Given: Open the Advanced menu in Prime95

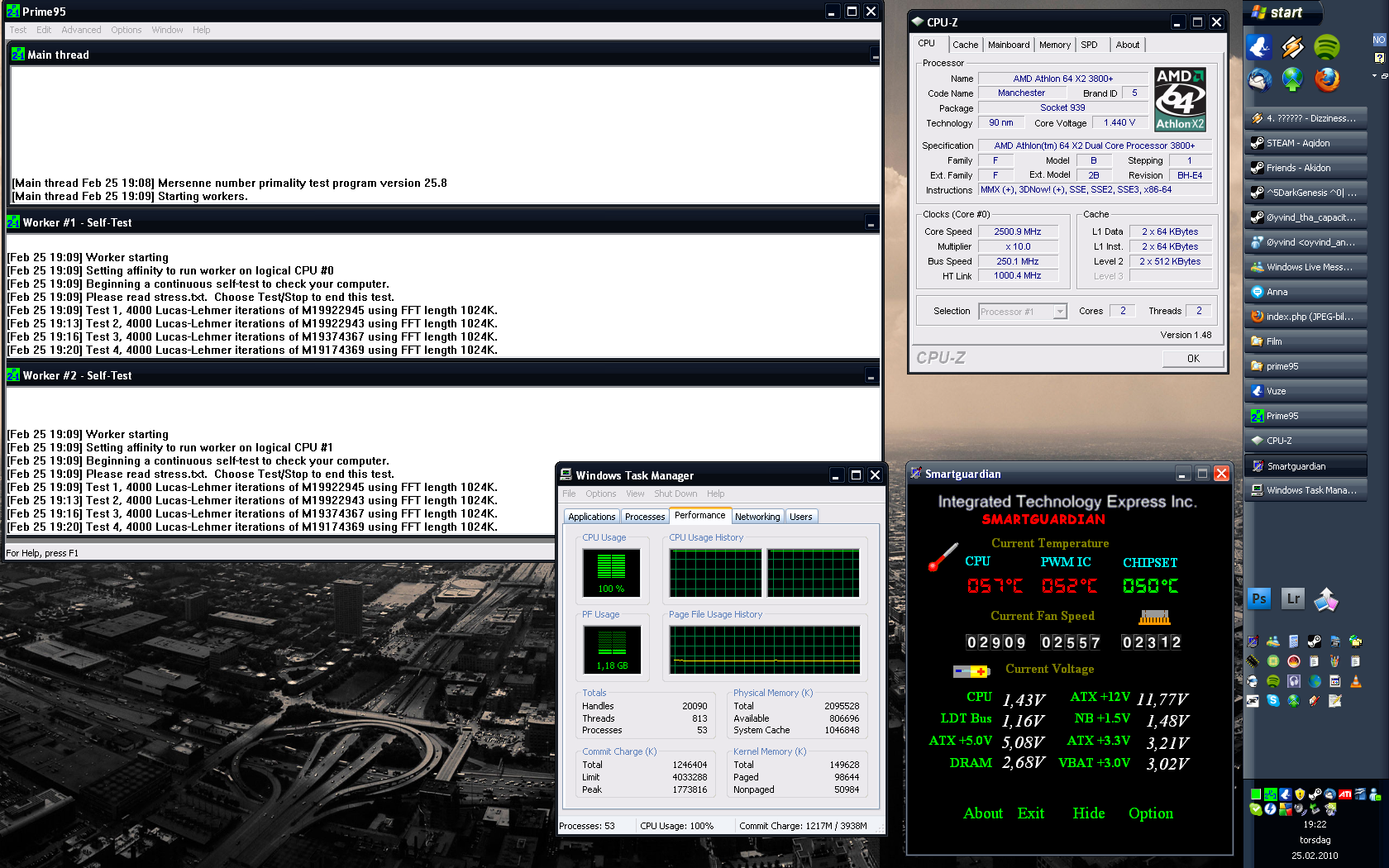Looking at the screenshot, I should 81,30.
